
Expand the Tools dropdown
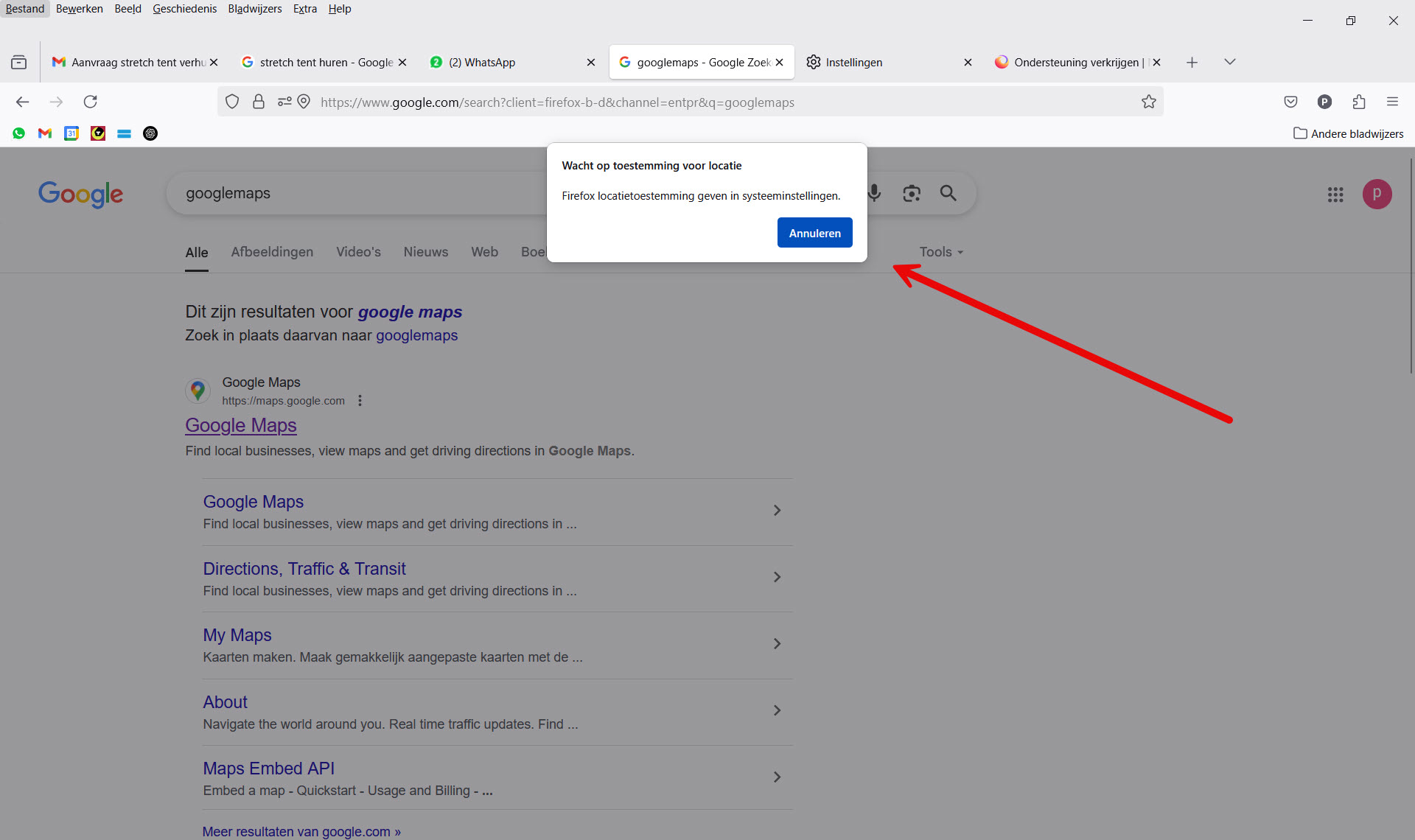coord(941,252)
